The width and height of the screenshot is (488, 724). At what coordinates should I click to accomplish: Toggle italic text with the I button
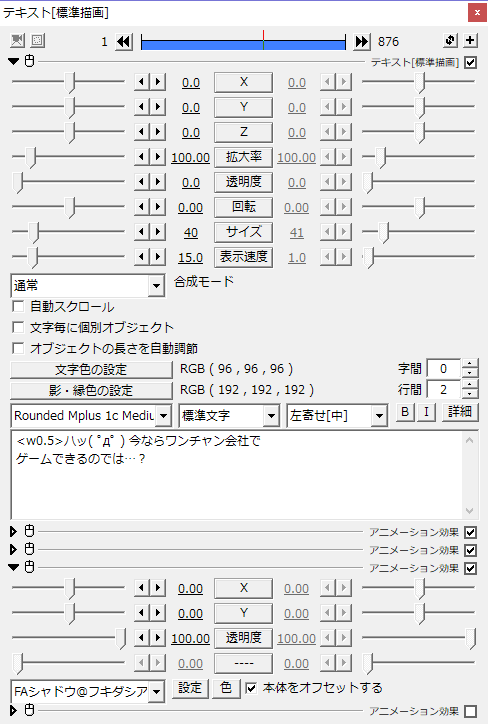click(426, 412)
